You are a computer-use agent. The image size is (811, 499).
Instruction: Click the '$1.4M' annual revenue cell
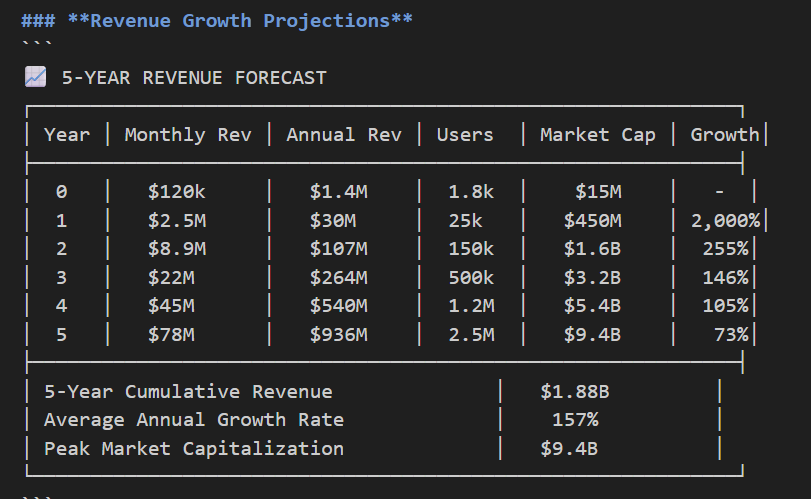pyautogui.click(x=338, y=192)
